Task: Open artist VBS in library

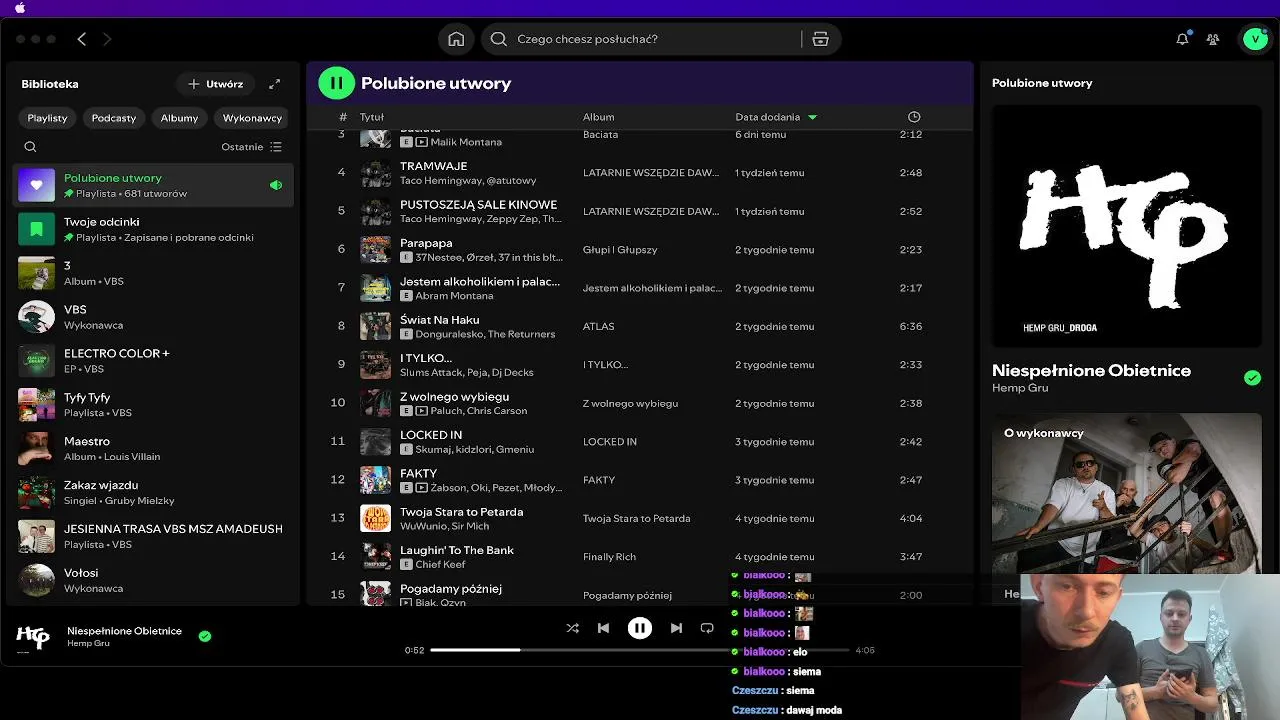Action: click(153, 317)
